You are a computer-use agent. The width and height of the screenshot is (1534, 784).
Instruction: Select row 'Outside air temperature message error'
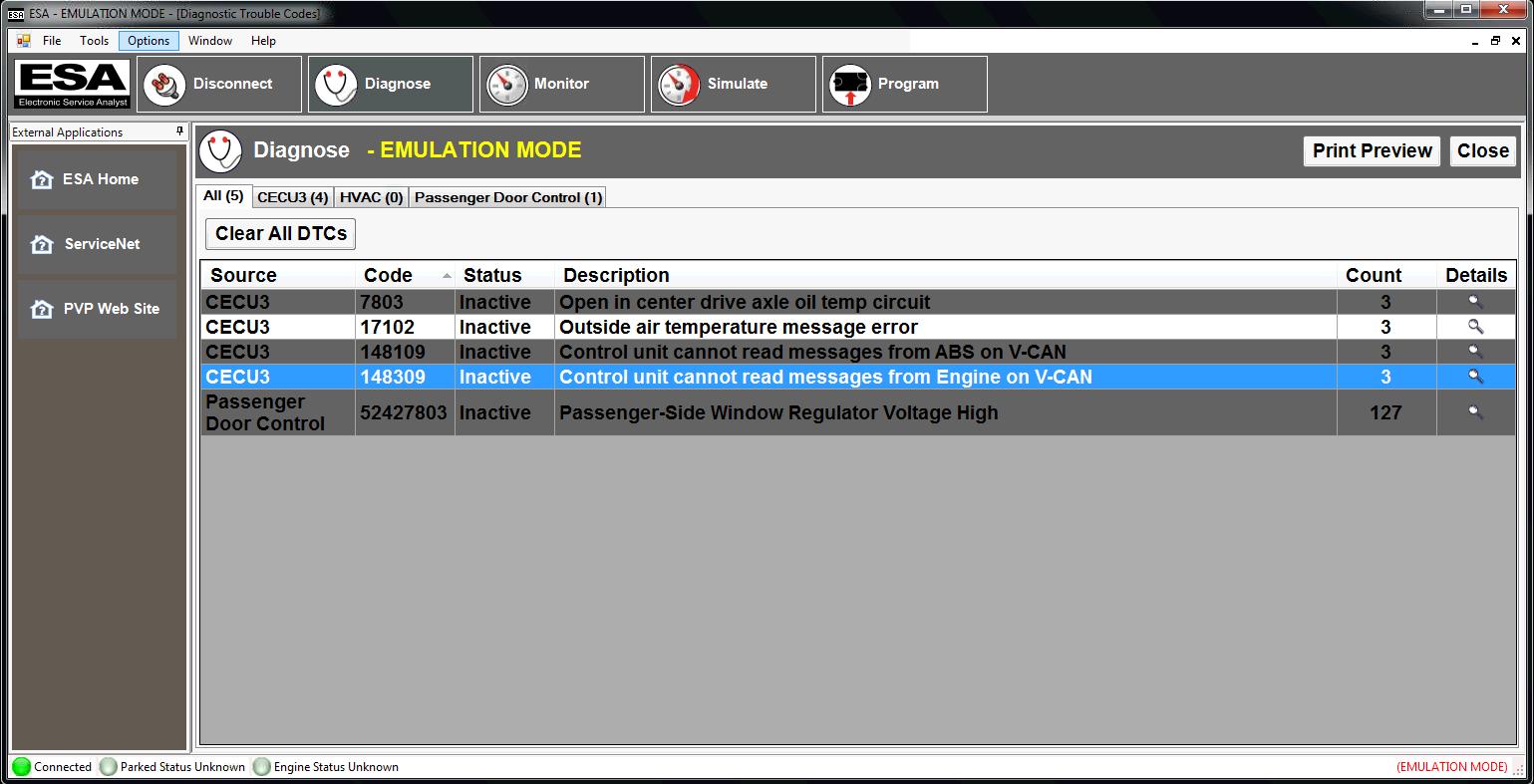[x=858, y=327]
